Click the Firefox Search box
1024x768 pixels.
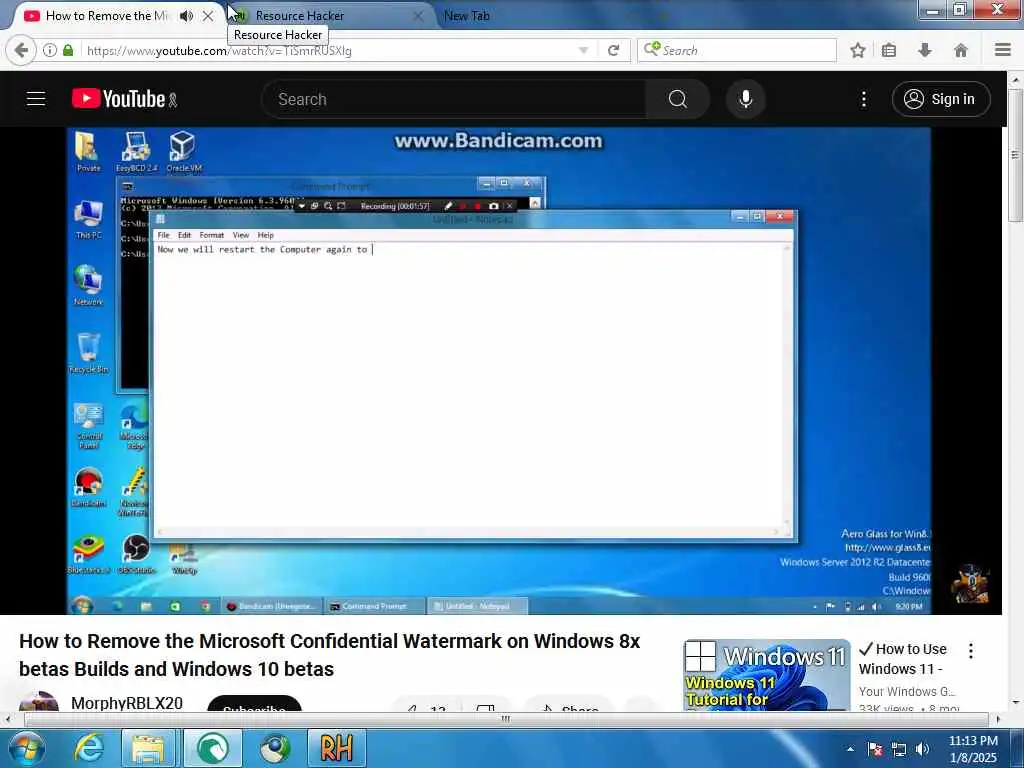(x=737, y=50)
